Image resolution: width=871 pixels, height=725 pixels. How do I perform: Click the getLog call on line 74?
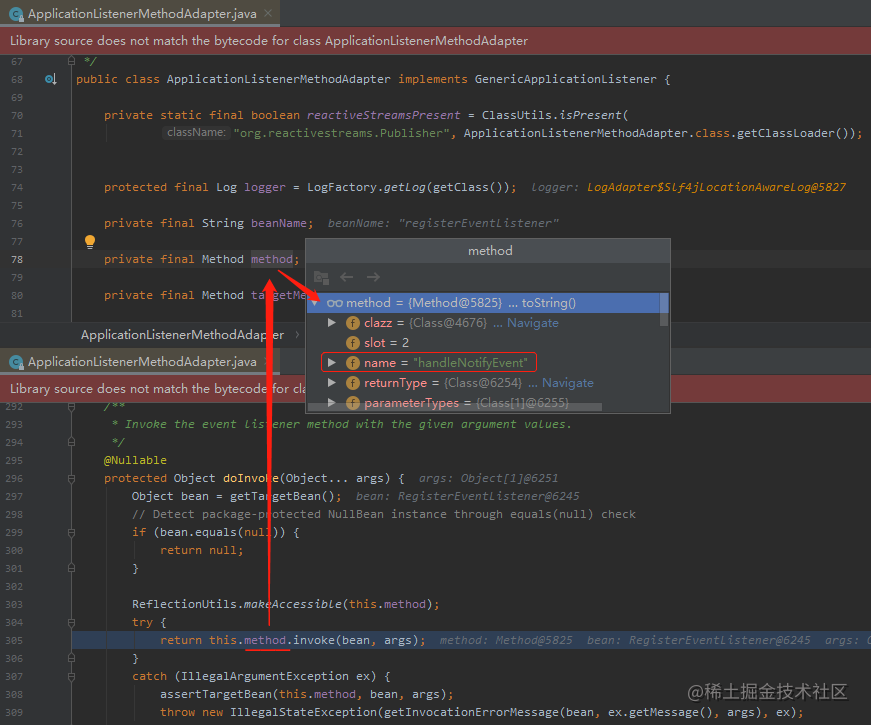[x=404, y=187]
